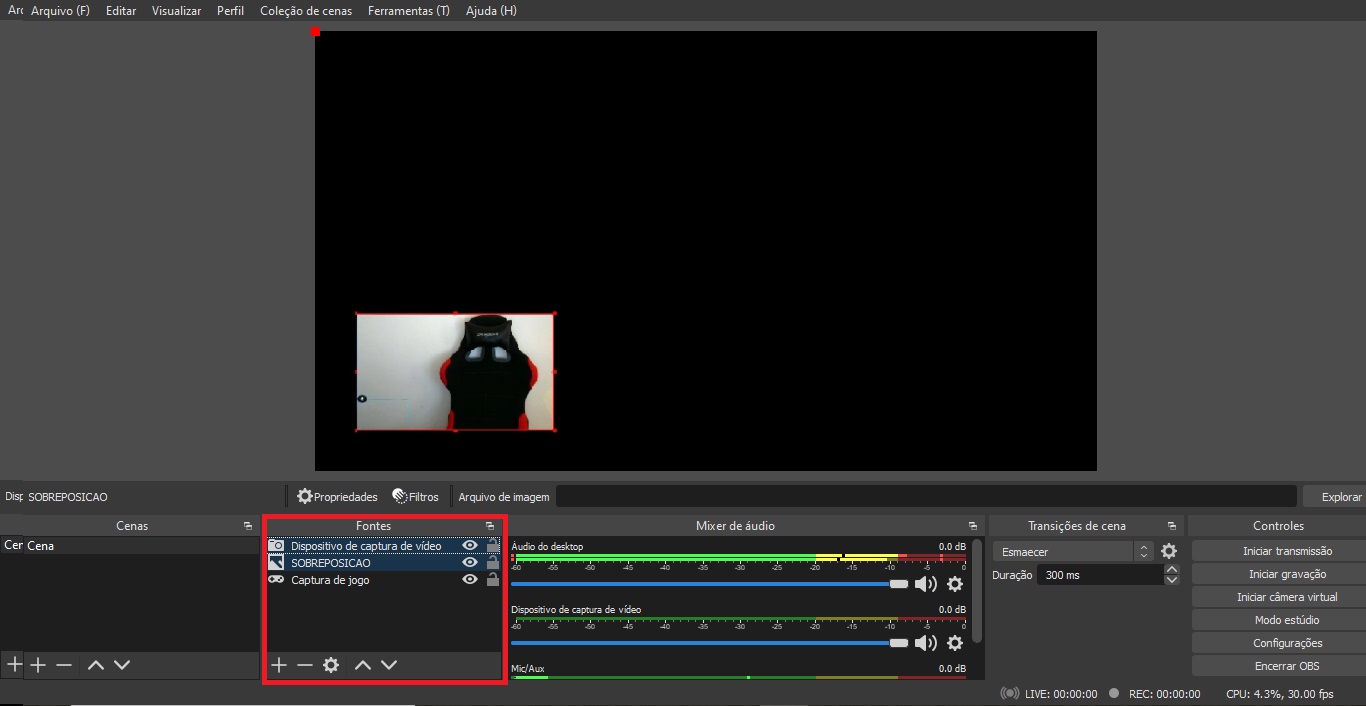
Task: Undock the Mixer de áudio panel
Action: [972, 526]
